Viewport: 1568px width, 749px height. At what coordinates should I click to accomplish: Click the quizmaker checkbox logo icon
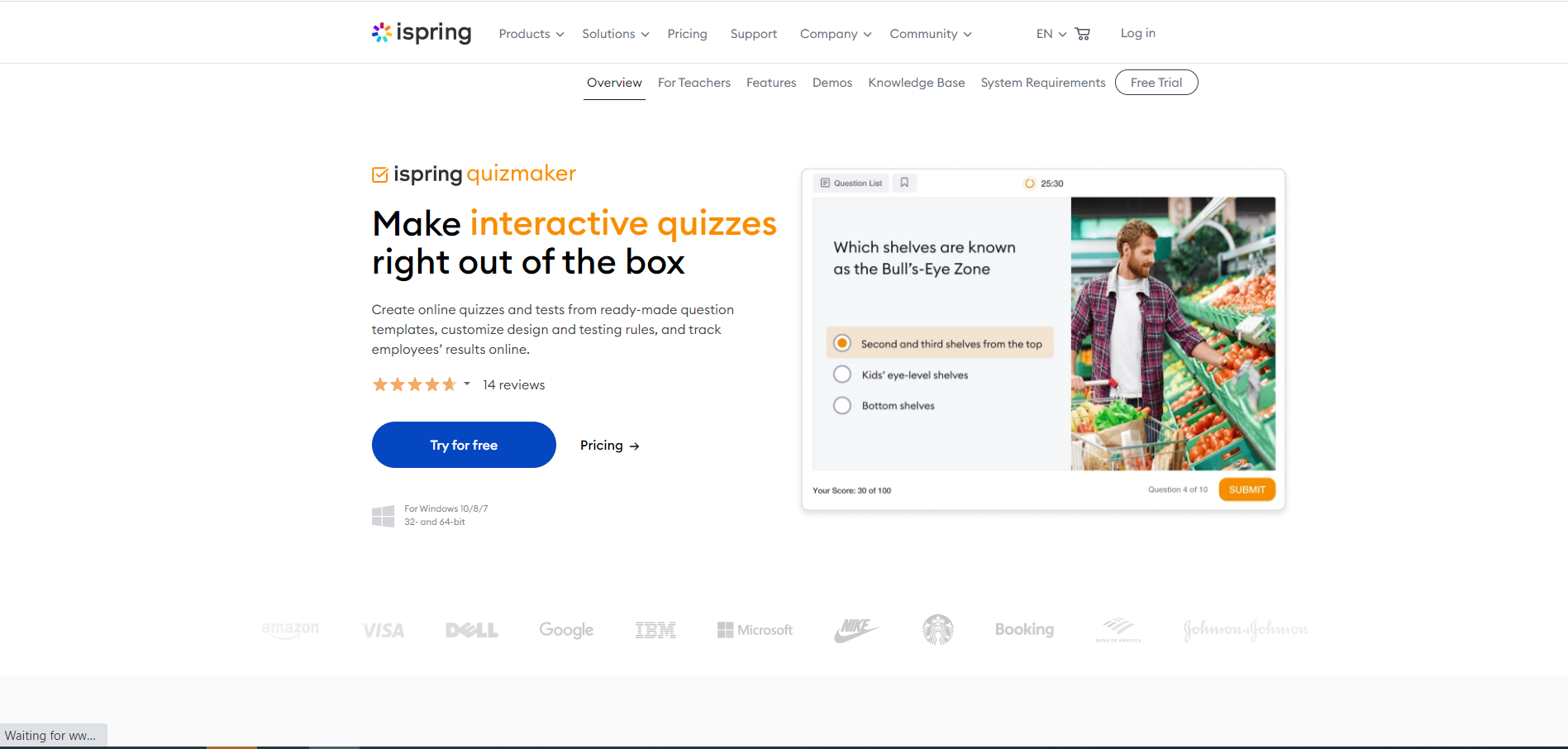tap(380, 174)
